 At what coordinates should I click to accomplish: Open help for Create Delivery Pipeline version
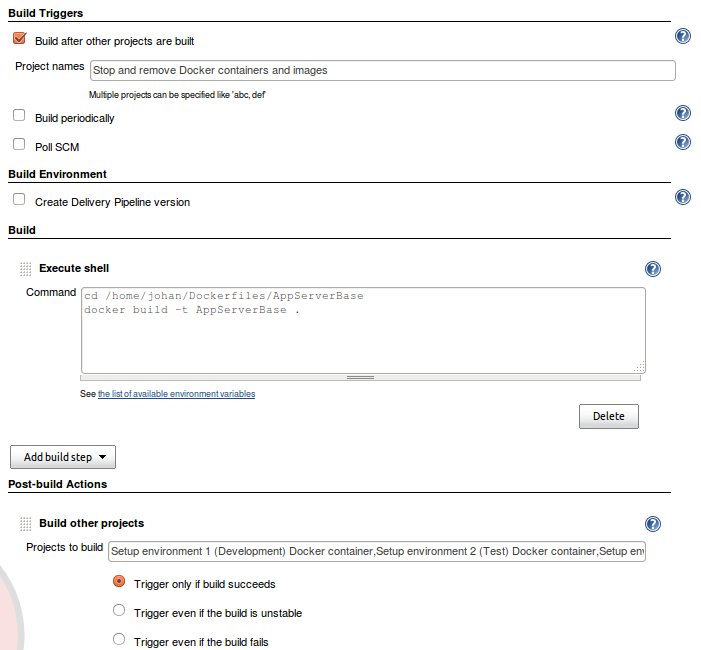(x=683, y=197)
